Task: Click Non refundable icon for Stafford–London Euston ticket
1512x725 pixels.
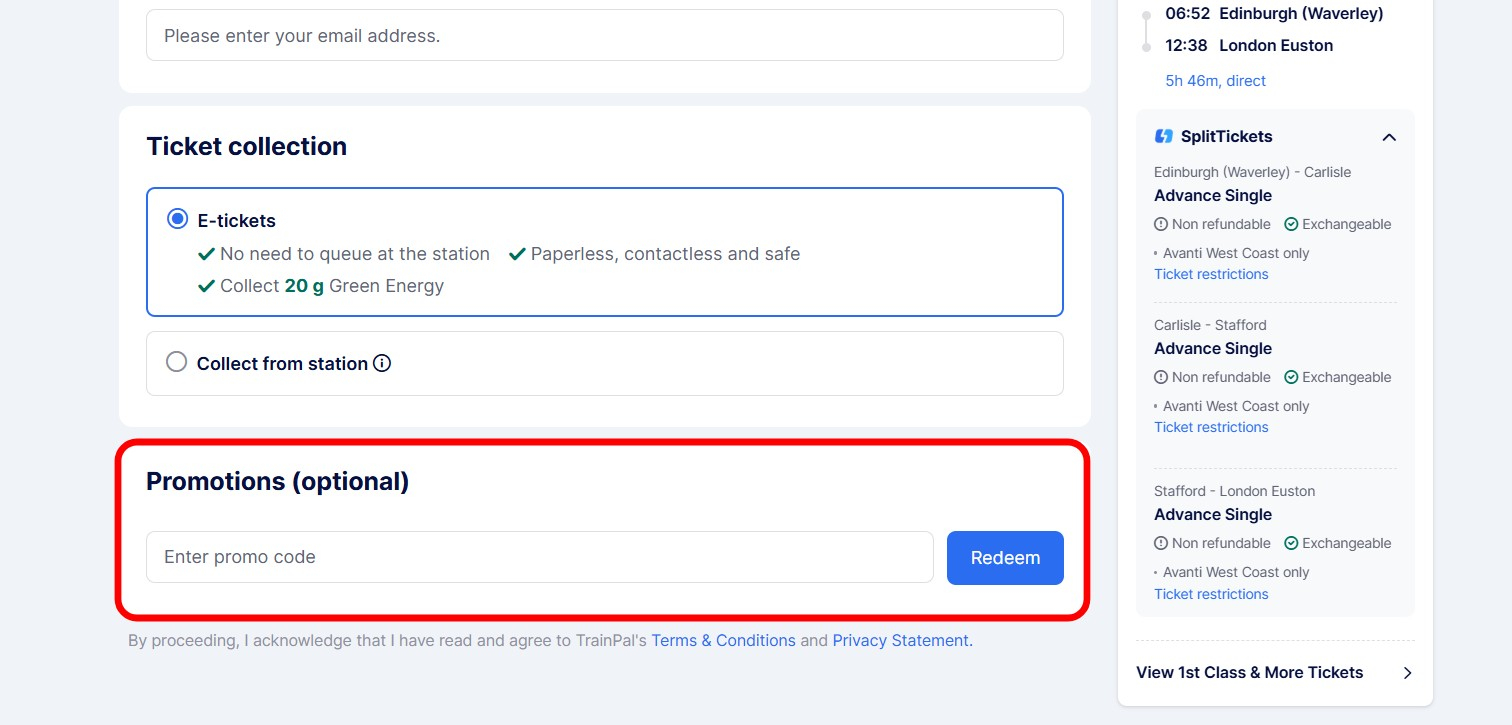Action: 1161,543
